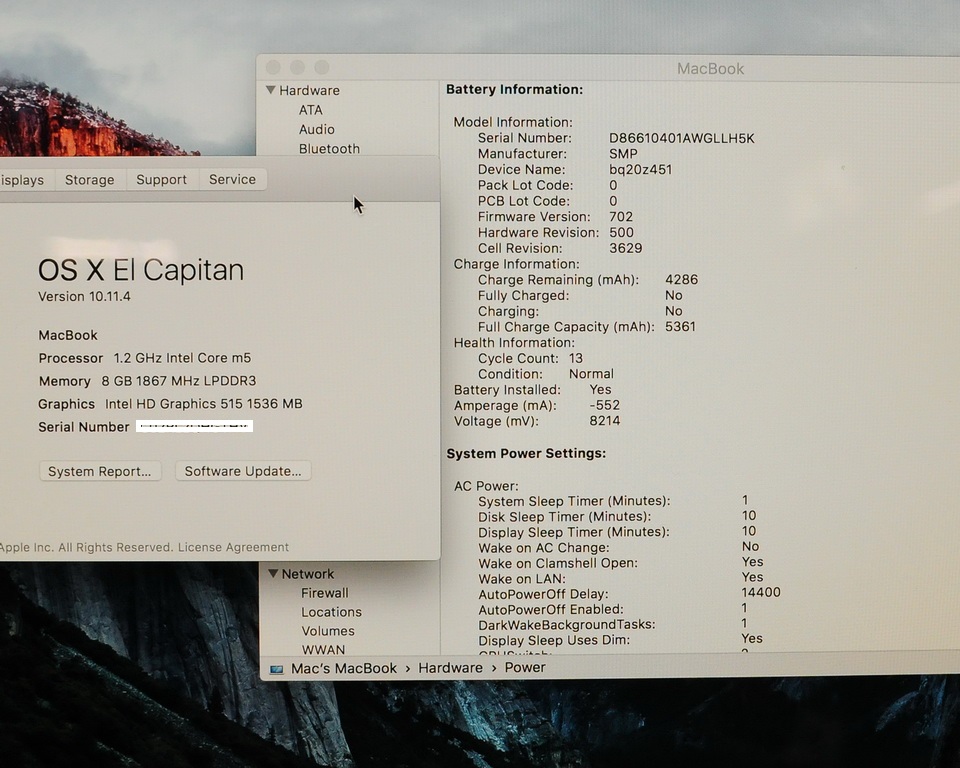Click the Hardware Revision value 500
The width and height of the screenshot is (960, 768).
tap(621, 232)
